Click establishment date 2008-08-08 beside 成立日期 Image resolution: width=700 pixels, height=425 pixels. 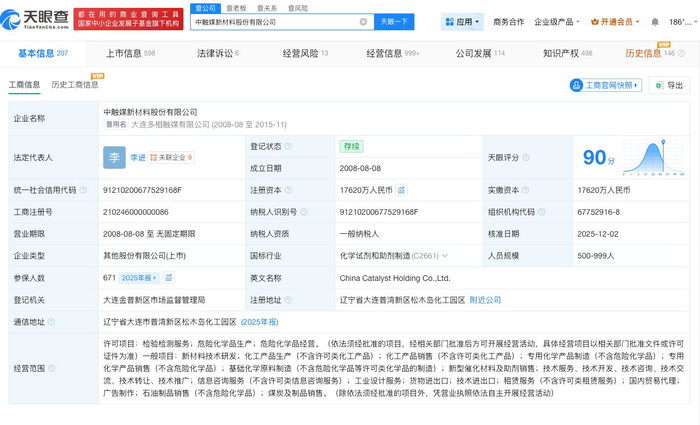(x=360, y=168)
